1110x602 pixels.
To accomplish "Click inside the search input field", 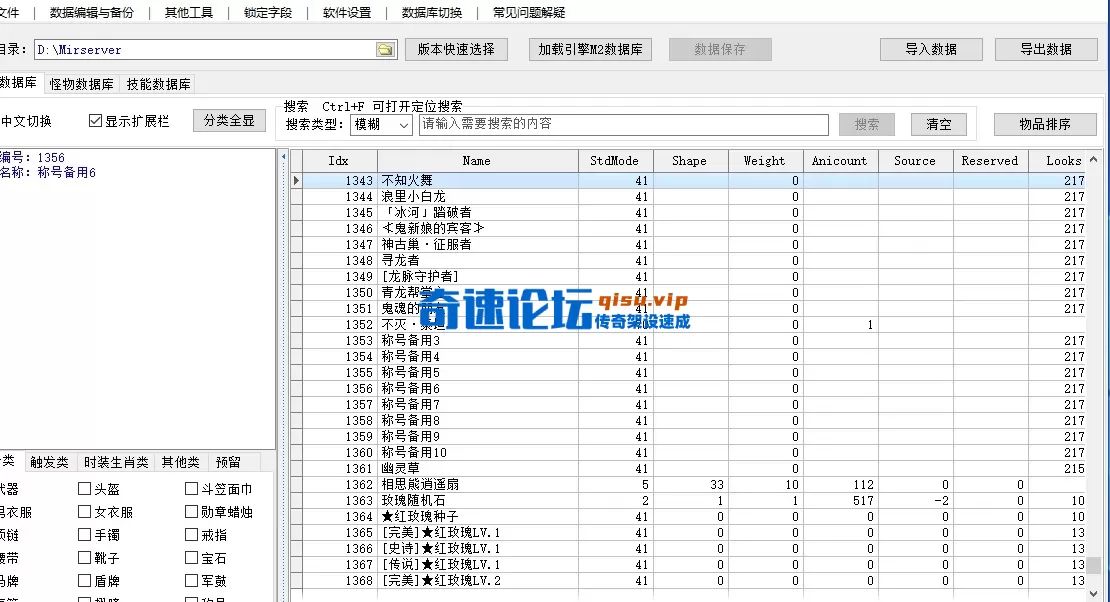I will [x=616, y=124].
